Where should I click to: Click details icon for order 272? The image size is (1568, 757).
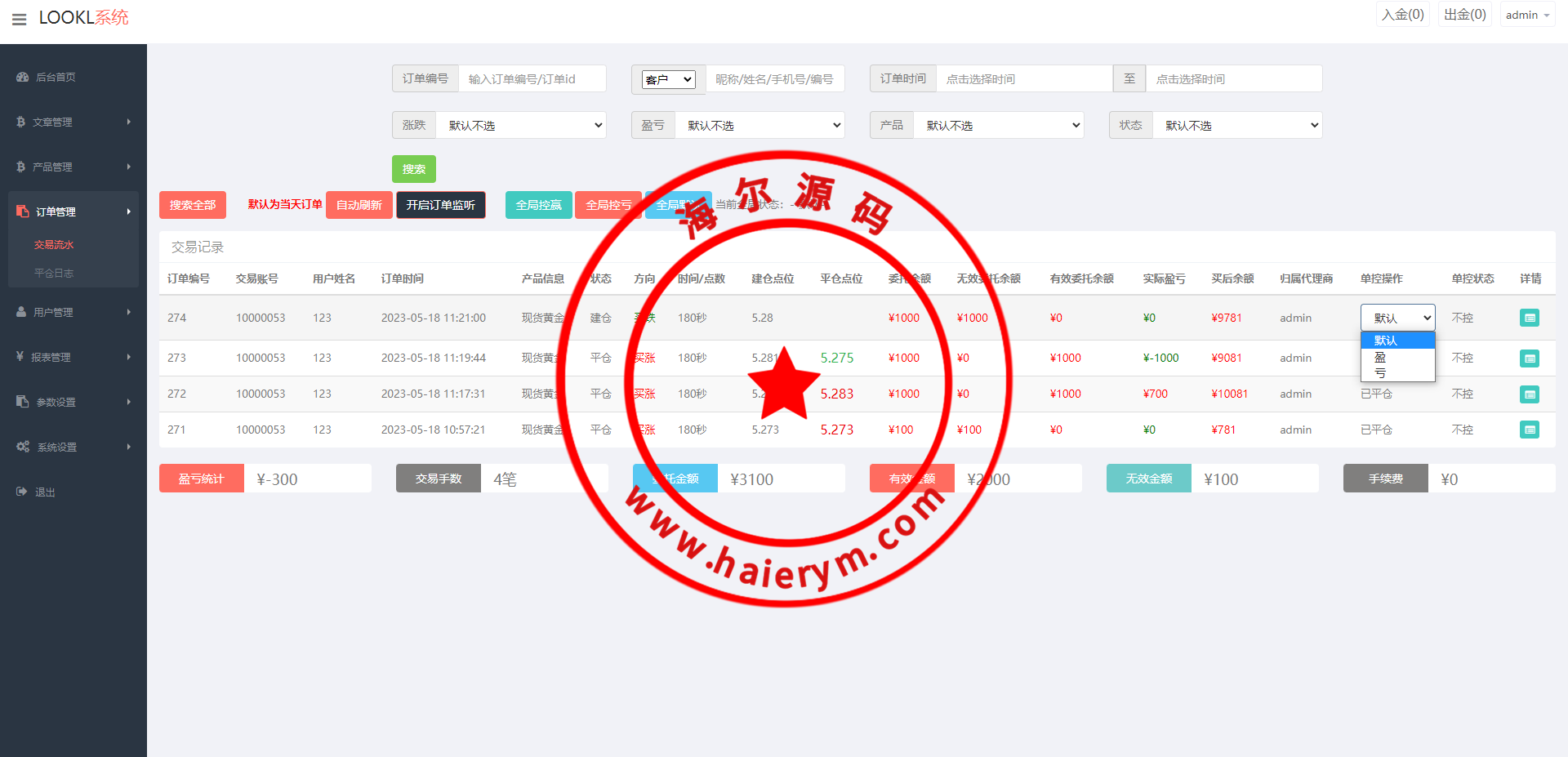tap(1529, 394)
